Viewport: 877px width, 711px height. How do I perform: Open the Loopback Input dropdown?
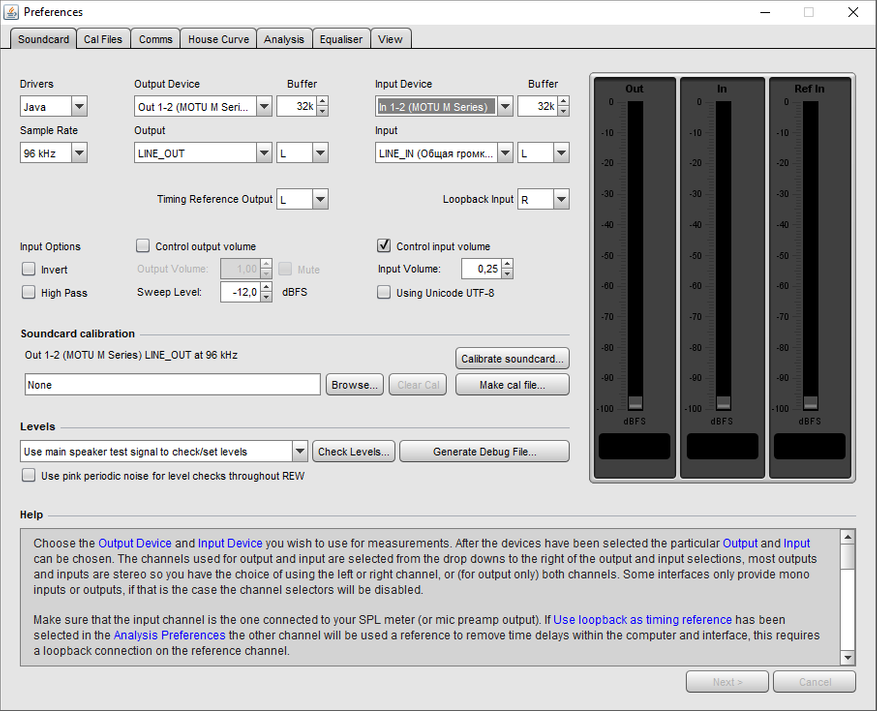point(561,199)
